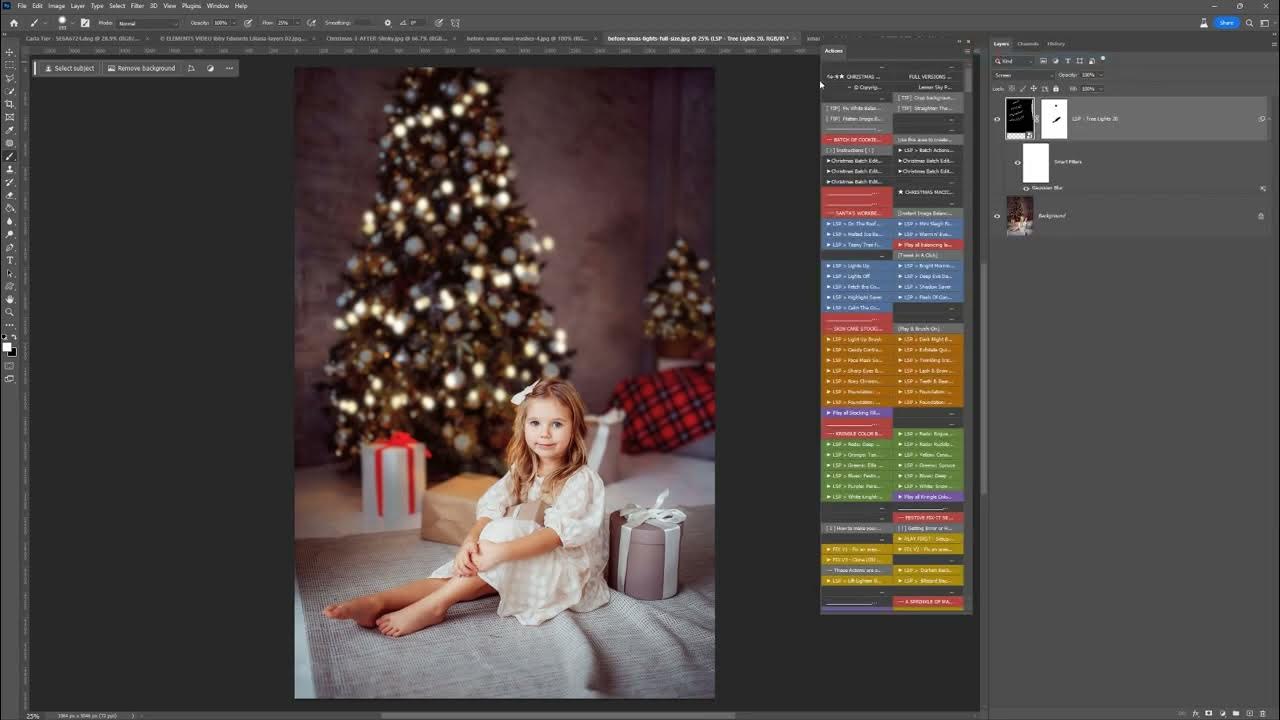This screenshot has height=720, width=1280.
Task: Enable airbrush build-up icon
Action: pos(311,22)
